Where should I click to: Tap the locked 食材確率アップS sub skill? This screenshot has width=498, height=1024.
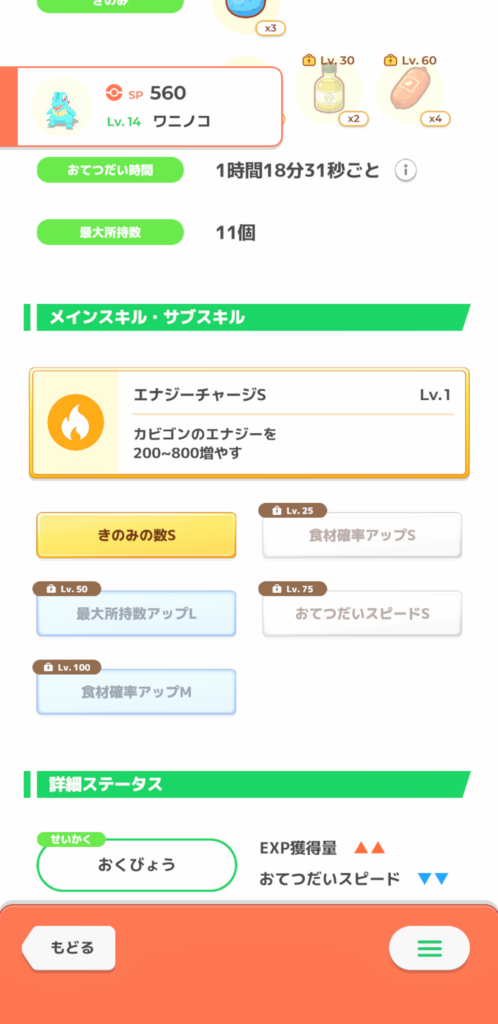362,535
